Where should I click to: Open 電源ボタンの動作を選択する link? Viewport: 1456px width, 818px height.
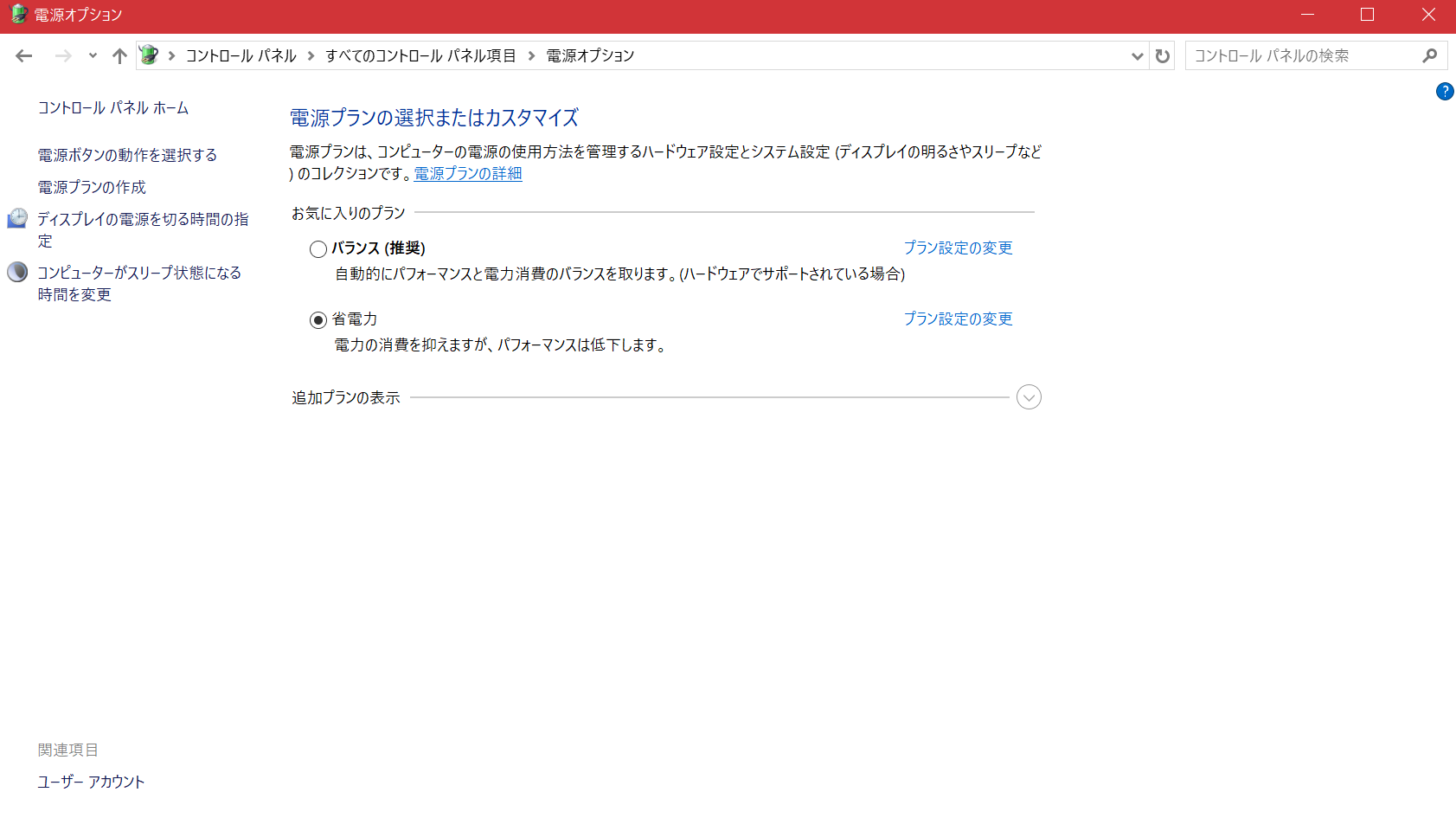[x=127, y=155]
